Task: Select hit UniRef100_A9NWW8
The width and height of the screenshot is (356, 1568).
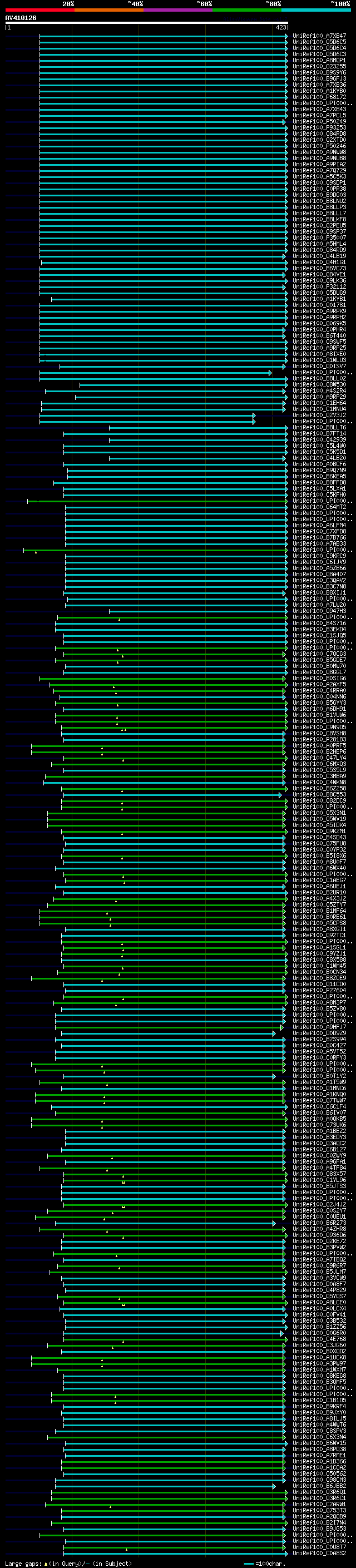Action: click(319, 152)
